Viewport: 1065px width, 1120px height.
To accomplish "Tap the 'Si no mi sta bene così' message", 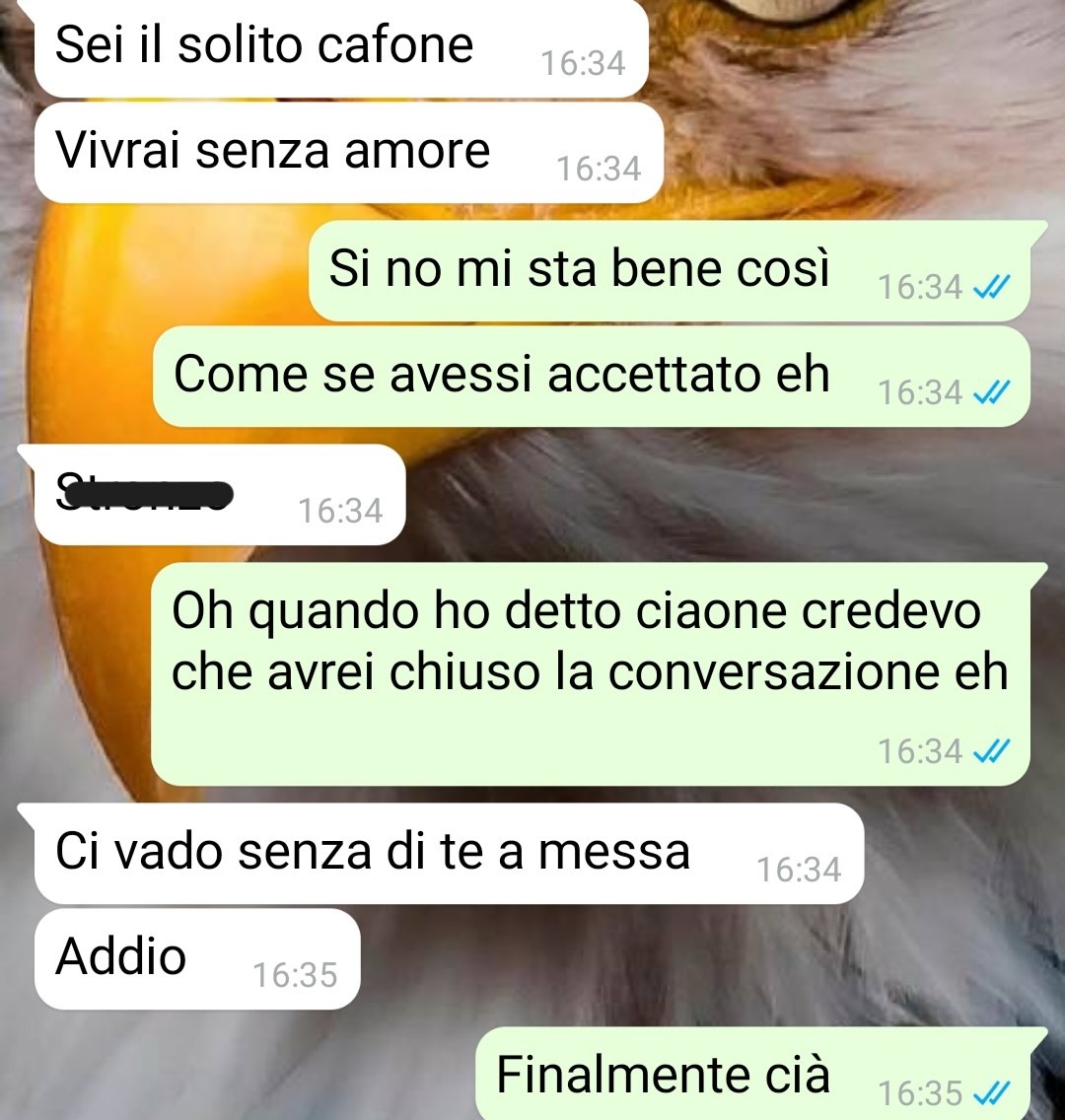I will click(x=670, y=271).
